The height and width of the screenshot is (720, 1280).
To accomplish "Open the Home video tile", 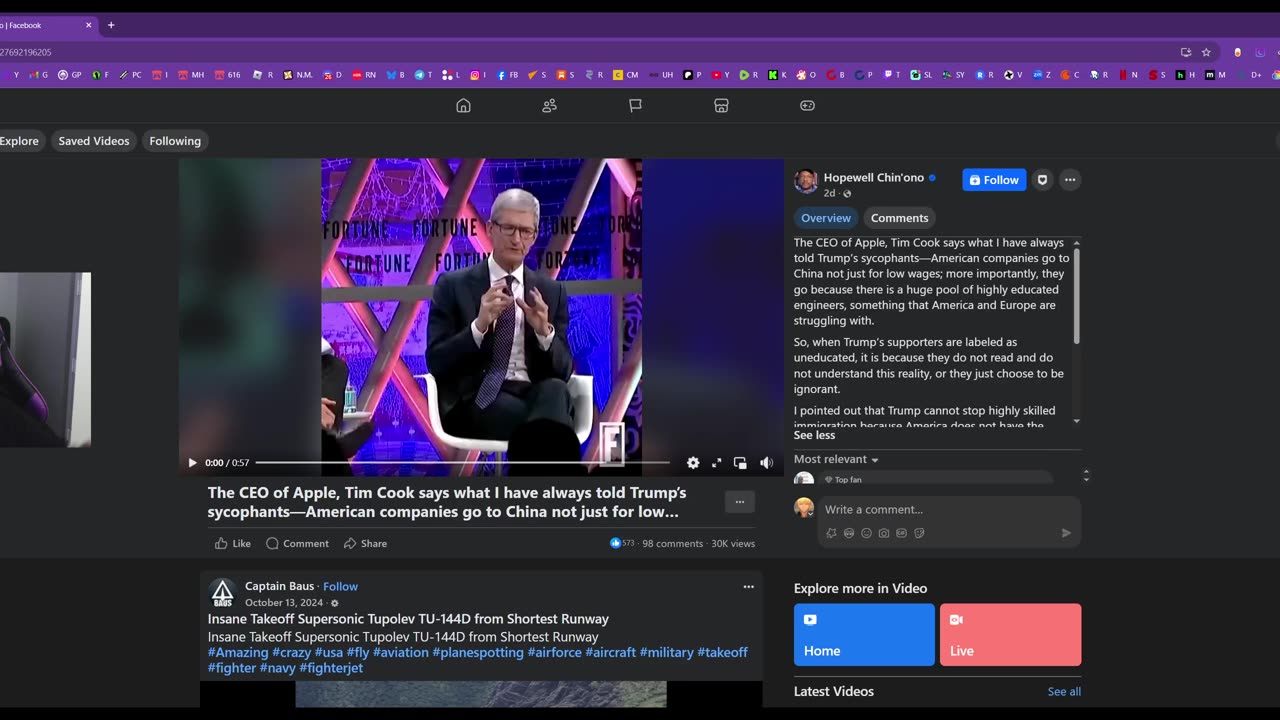I will (864, 634).
